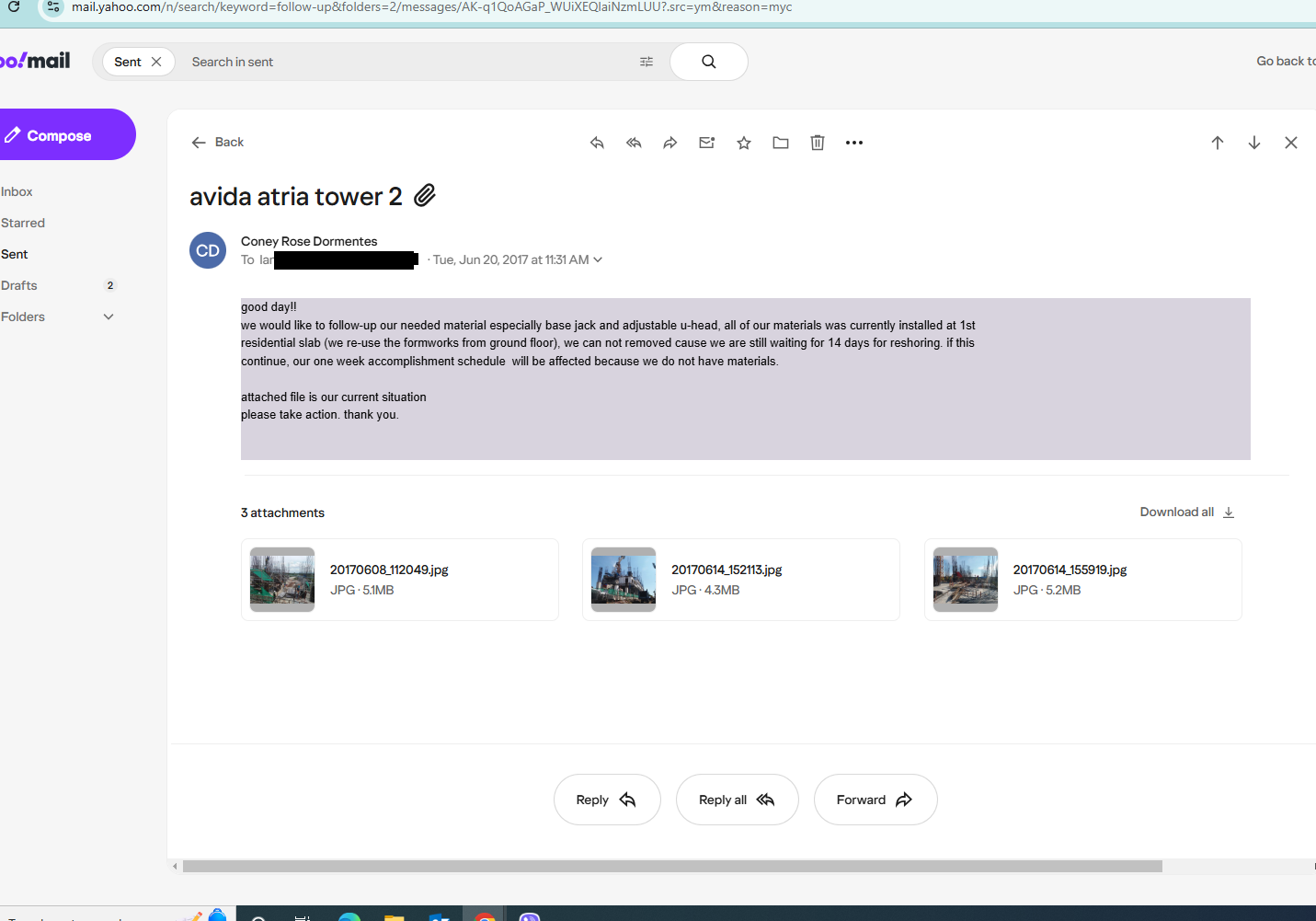Go to the previous message with up arrow
The image size is (1316, 921).
pyautogui.click(x=1218, y=143)
